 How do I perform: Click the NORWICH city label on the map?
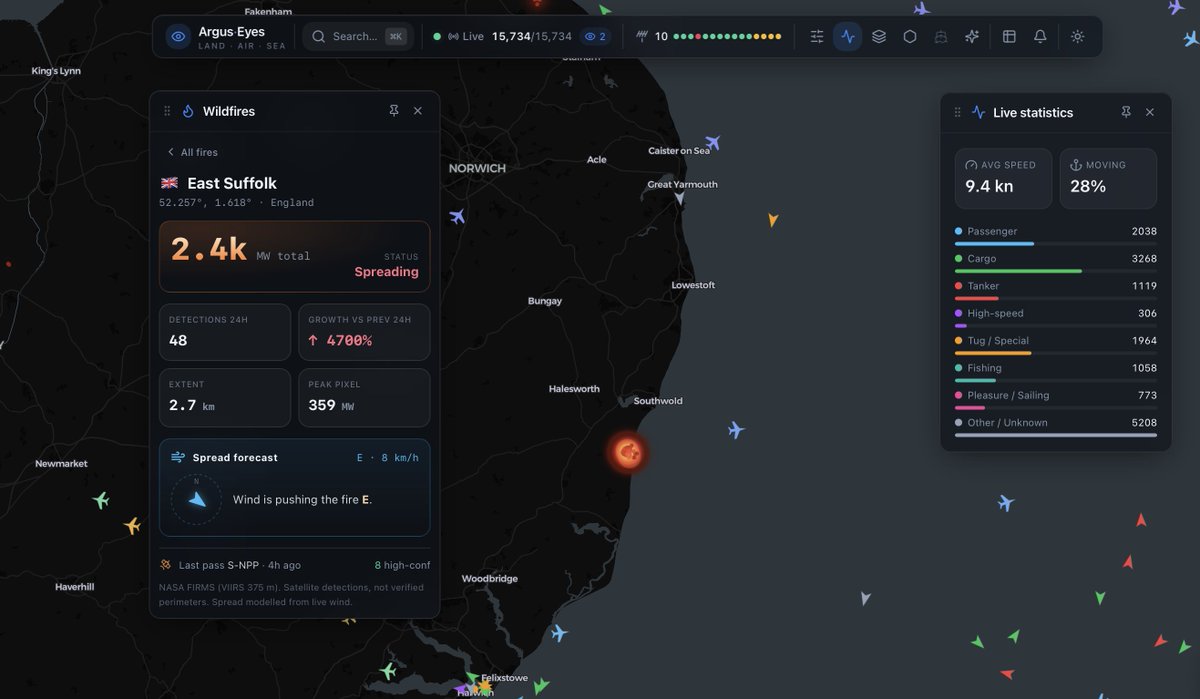tap(477, 168)
